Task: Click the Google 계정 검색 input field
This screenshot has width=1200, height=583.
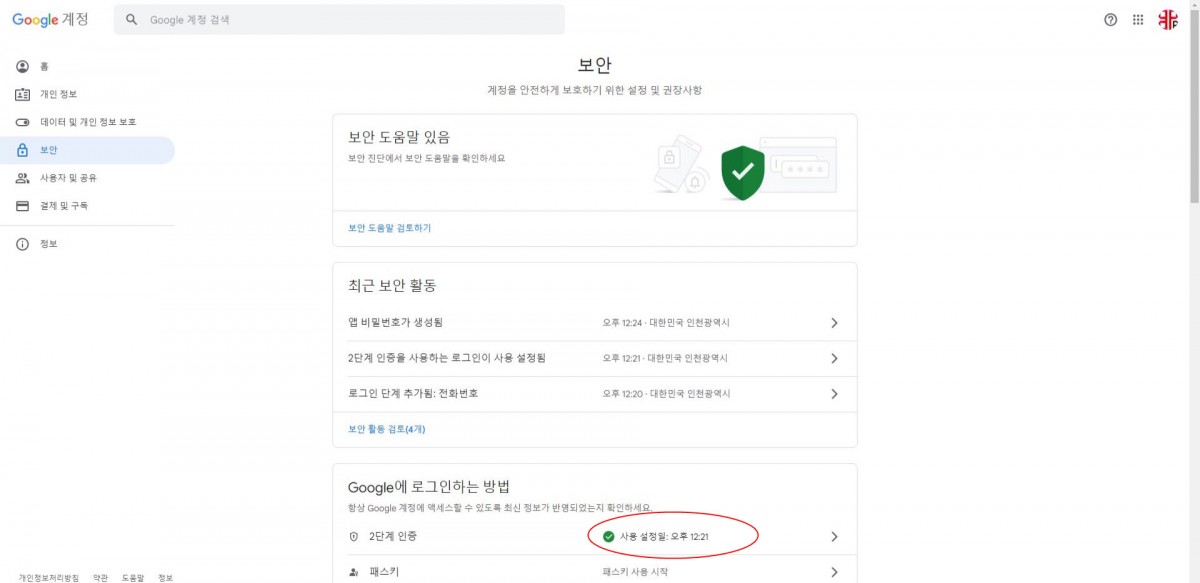Action: click(339, 19)
